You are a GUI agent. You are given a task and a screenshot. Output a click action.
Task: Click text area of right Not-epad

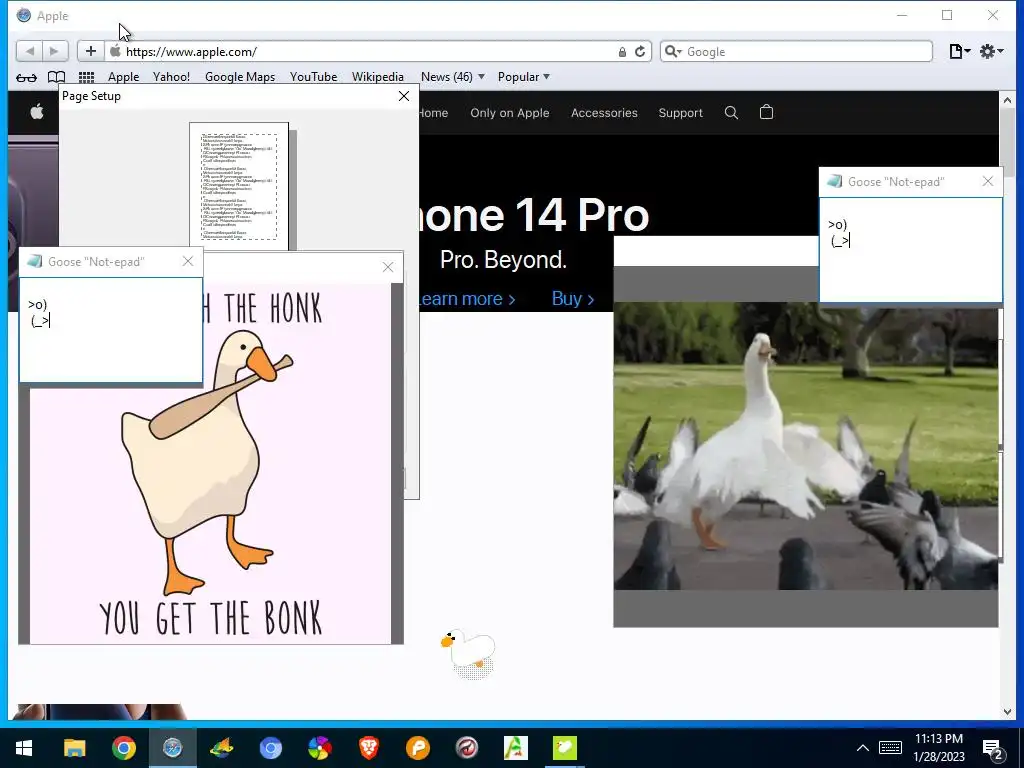911,250
